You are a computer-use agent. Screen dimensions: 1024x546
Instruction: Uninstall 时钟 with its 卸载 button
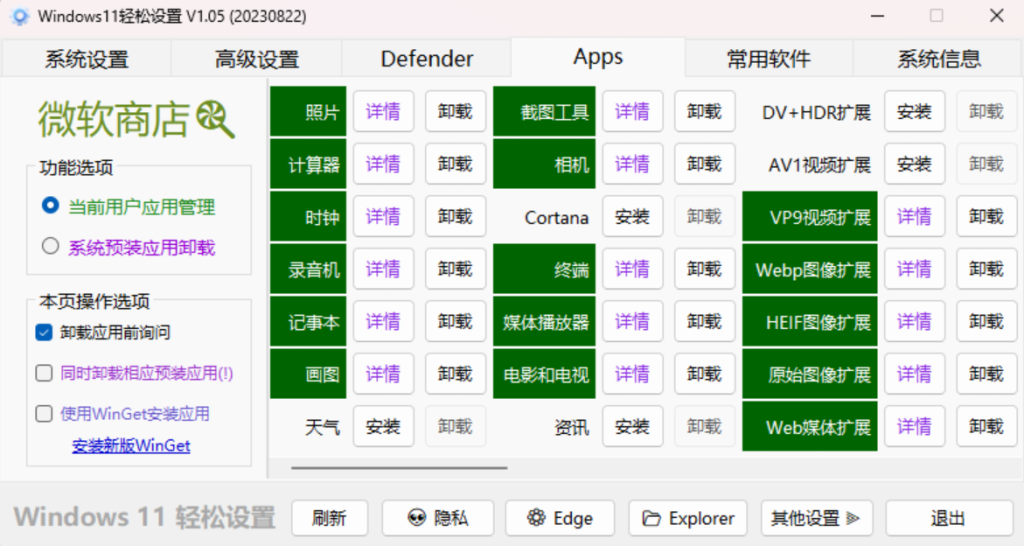(455, 216)
